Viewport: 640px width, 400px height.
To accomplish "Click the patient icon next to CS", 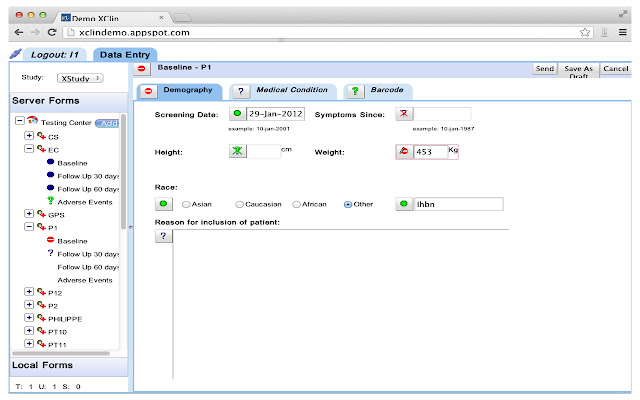I will click(41, 136).
